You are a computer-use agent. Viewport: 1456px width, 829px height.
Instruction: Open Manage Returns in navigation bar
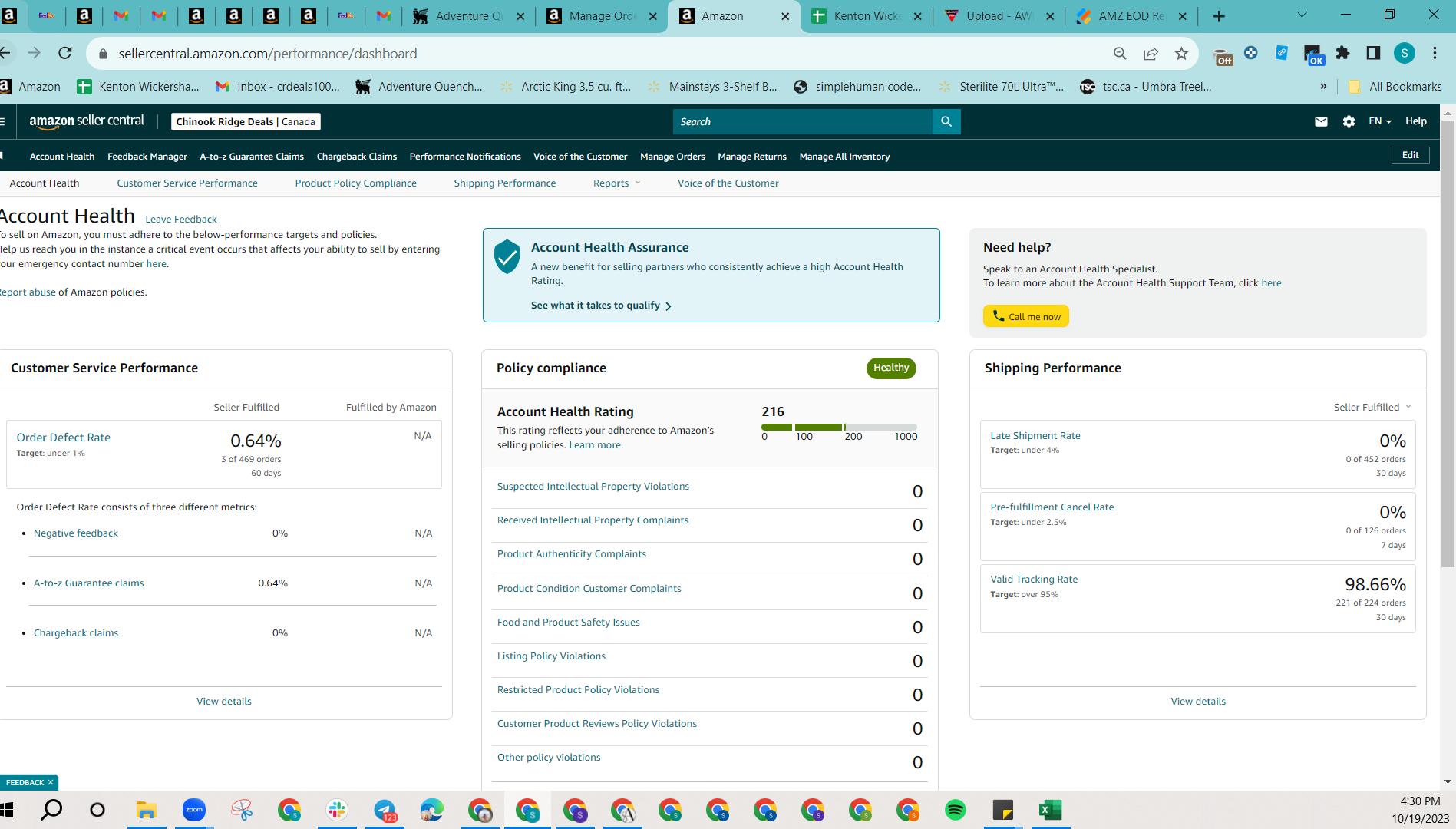752,157
